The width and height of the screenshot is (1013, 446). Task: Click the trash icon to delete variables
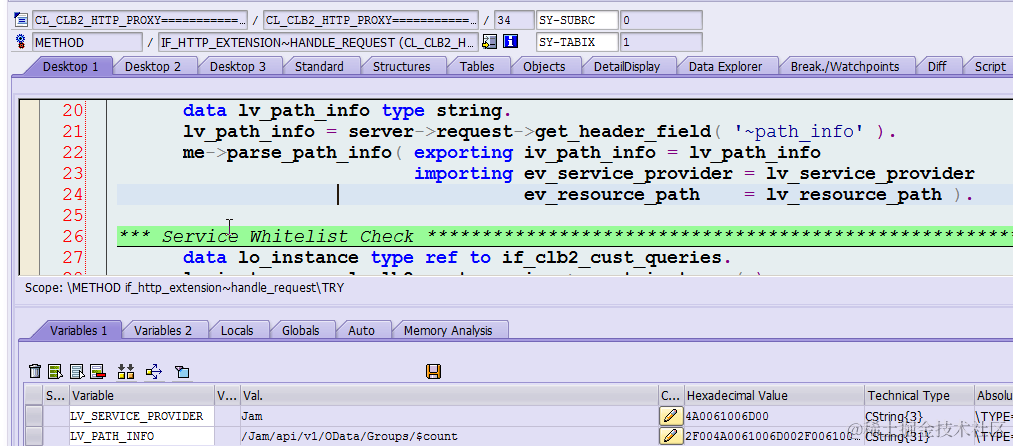(x=36, y=372)
